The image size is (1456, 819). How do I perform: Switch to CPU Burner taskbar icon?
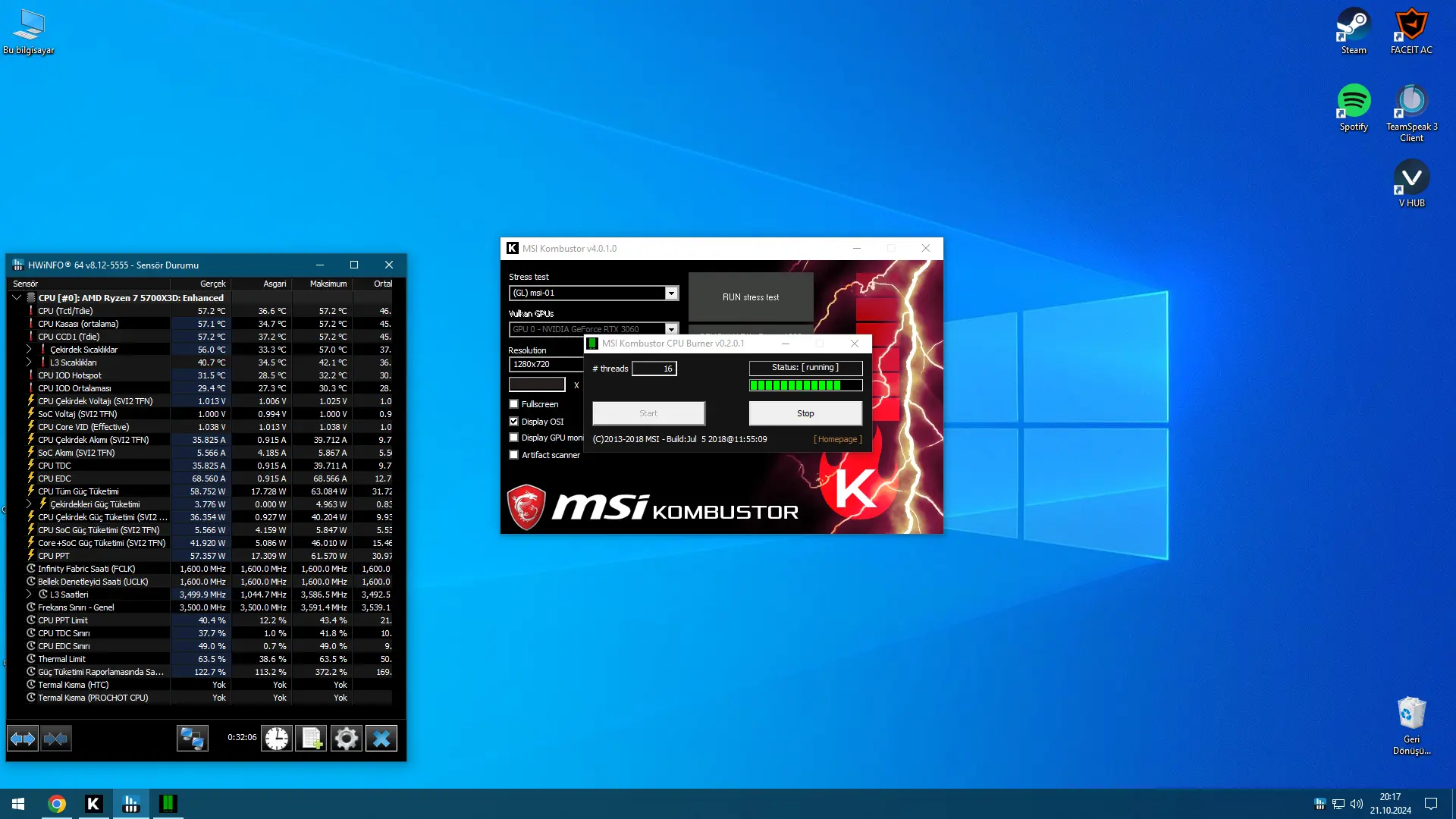click(x=168, y=804)
